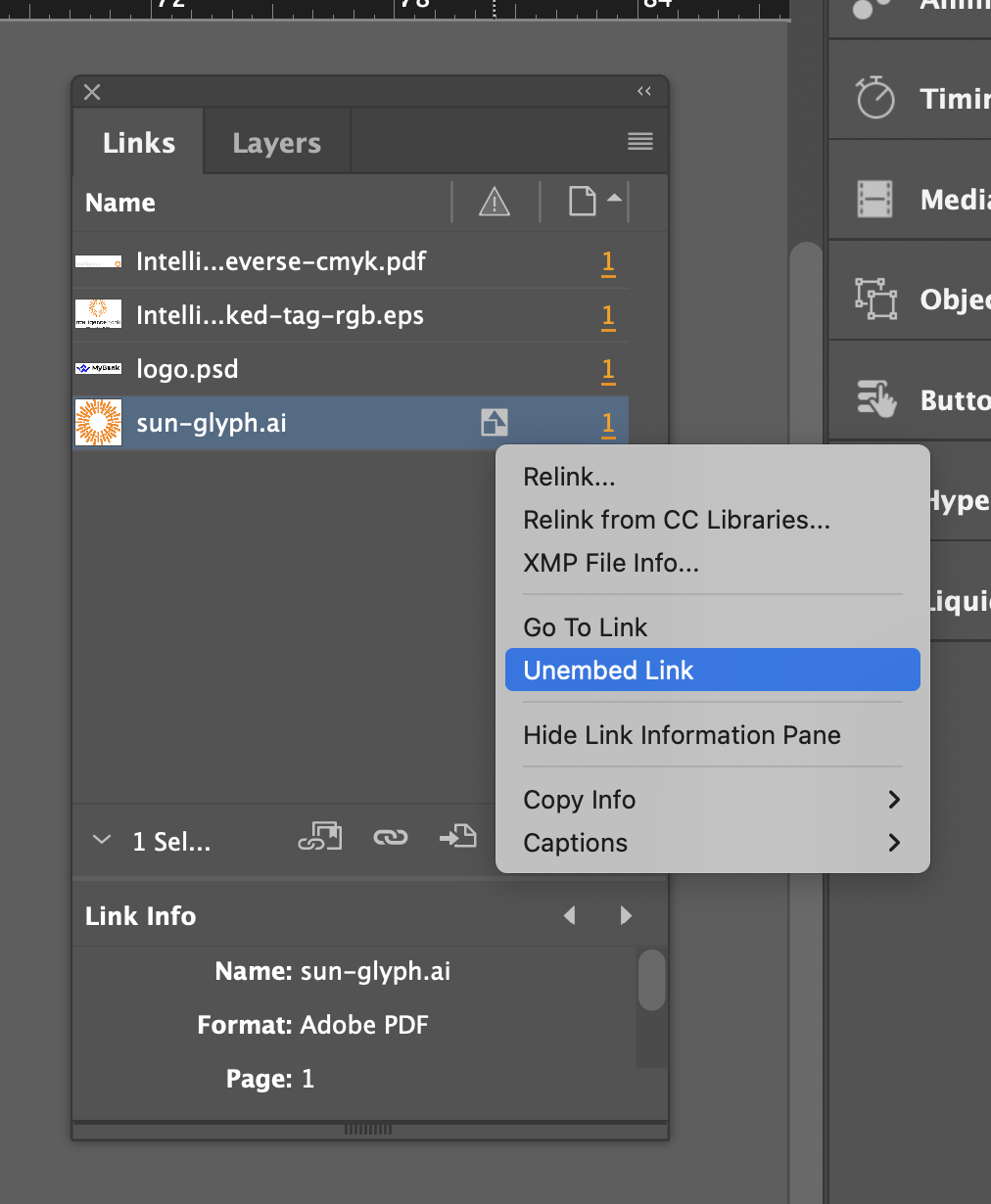This screenshot has height=1204, width=991.
Task: Switch to the Layers tab
Action: (x=276, y=143)
